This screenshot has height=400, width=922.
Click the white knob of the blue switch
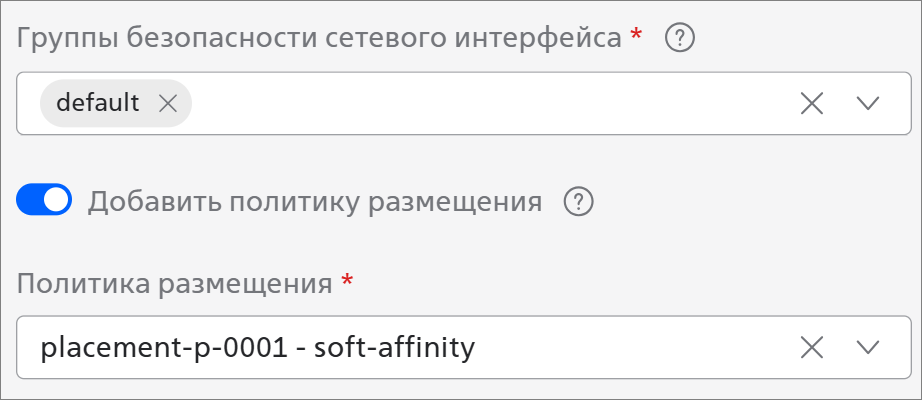pos(57,201)
